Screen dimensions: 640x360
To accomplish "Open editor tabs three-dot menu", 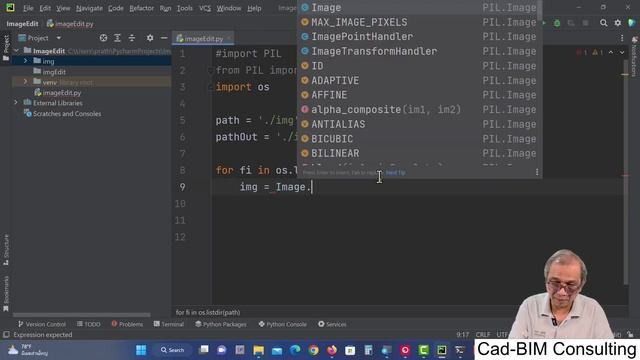I will (622, 38).
